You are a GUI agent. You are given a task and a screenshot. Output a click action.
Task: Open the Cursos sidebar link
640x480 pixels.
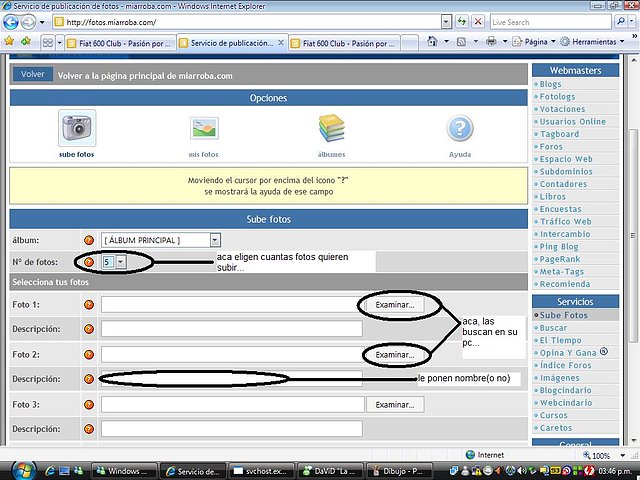(x=553, y=416)
